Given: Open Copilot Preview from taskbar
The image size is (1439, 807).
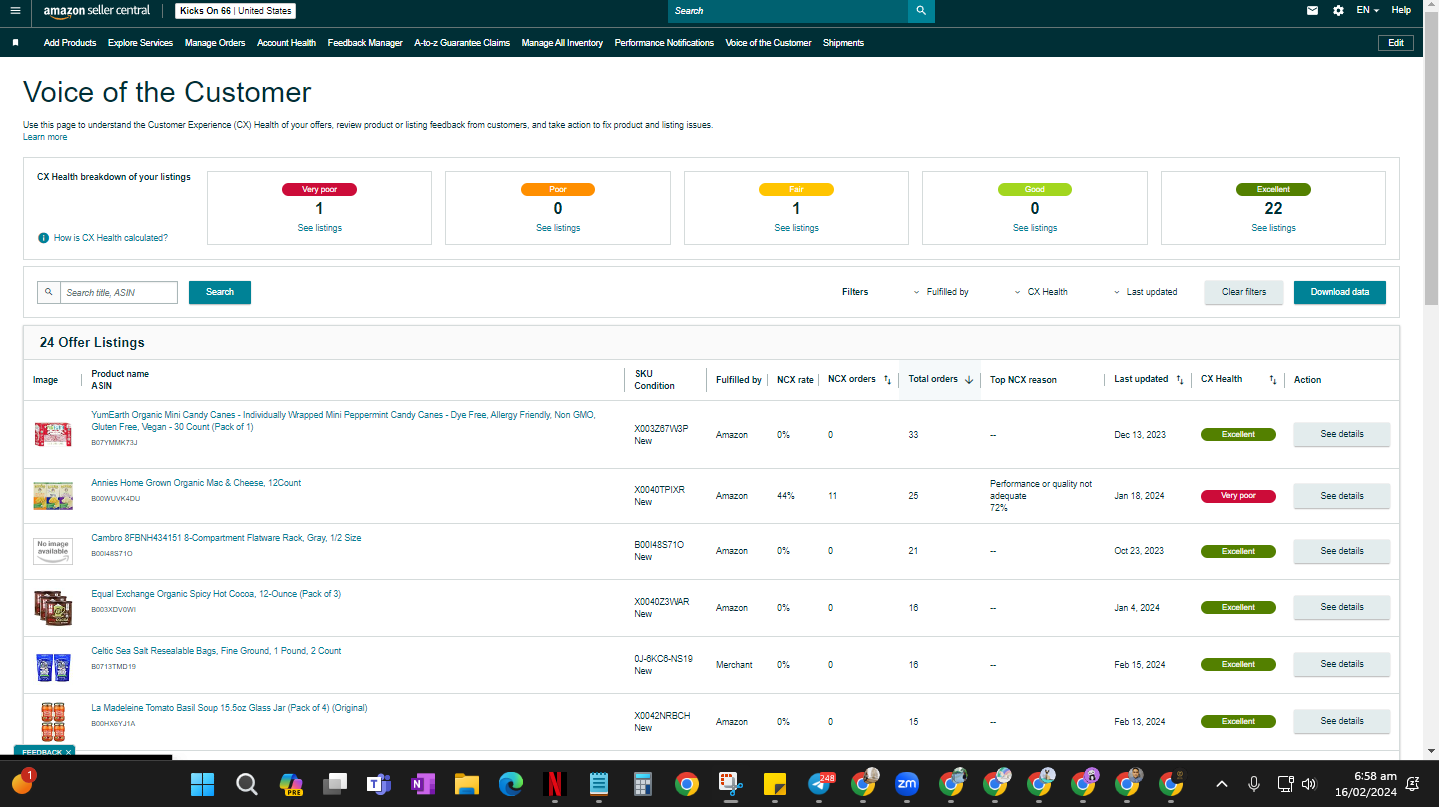Looking at the screenshot, I should pos(291,784).
